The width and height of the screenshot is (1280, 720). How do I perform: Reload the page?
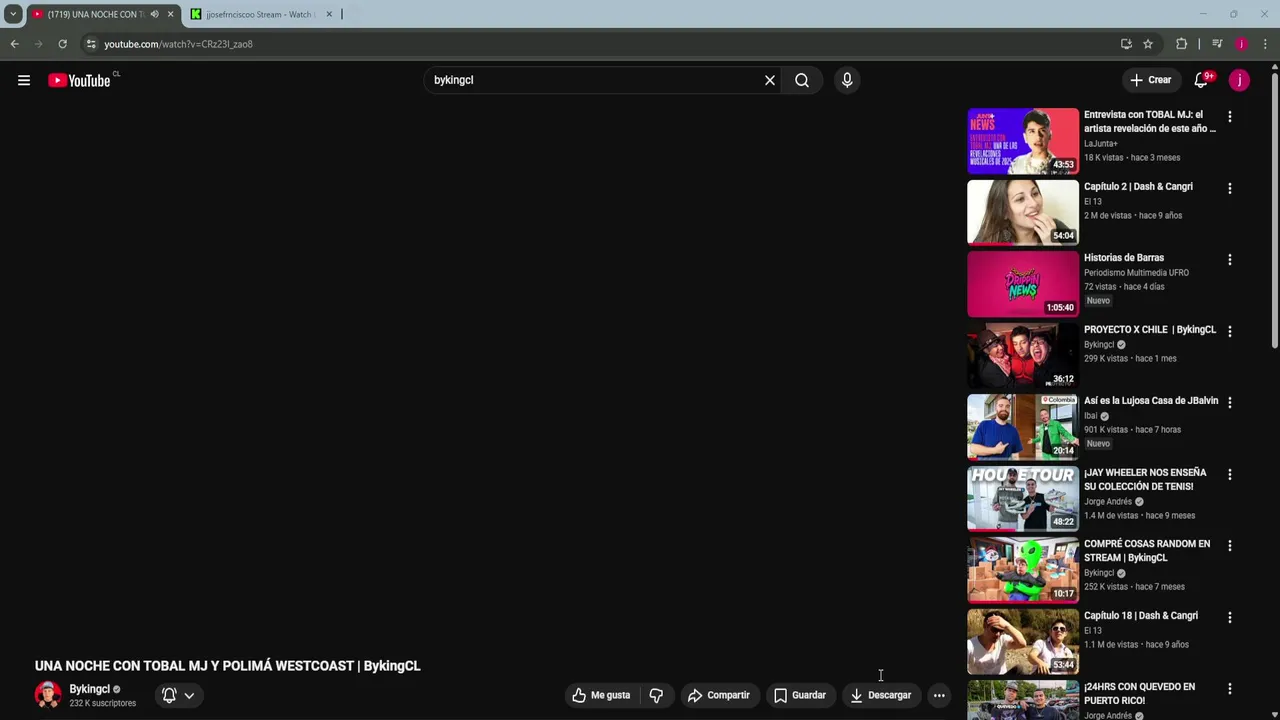coord(62,44)
